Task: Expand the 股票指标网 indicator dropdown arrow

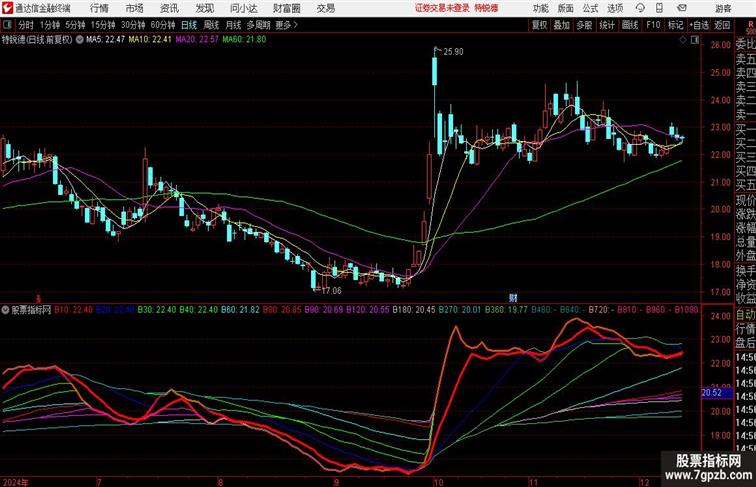Action: [5, 310]
